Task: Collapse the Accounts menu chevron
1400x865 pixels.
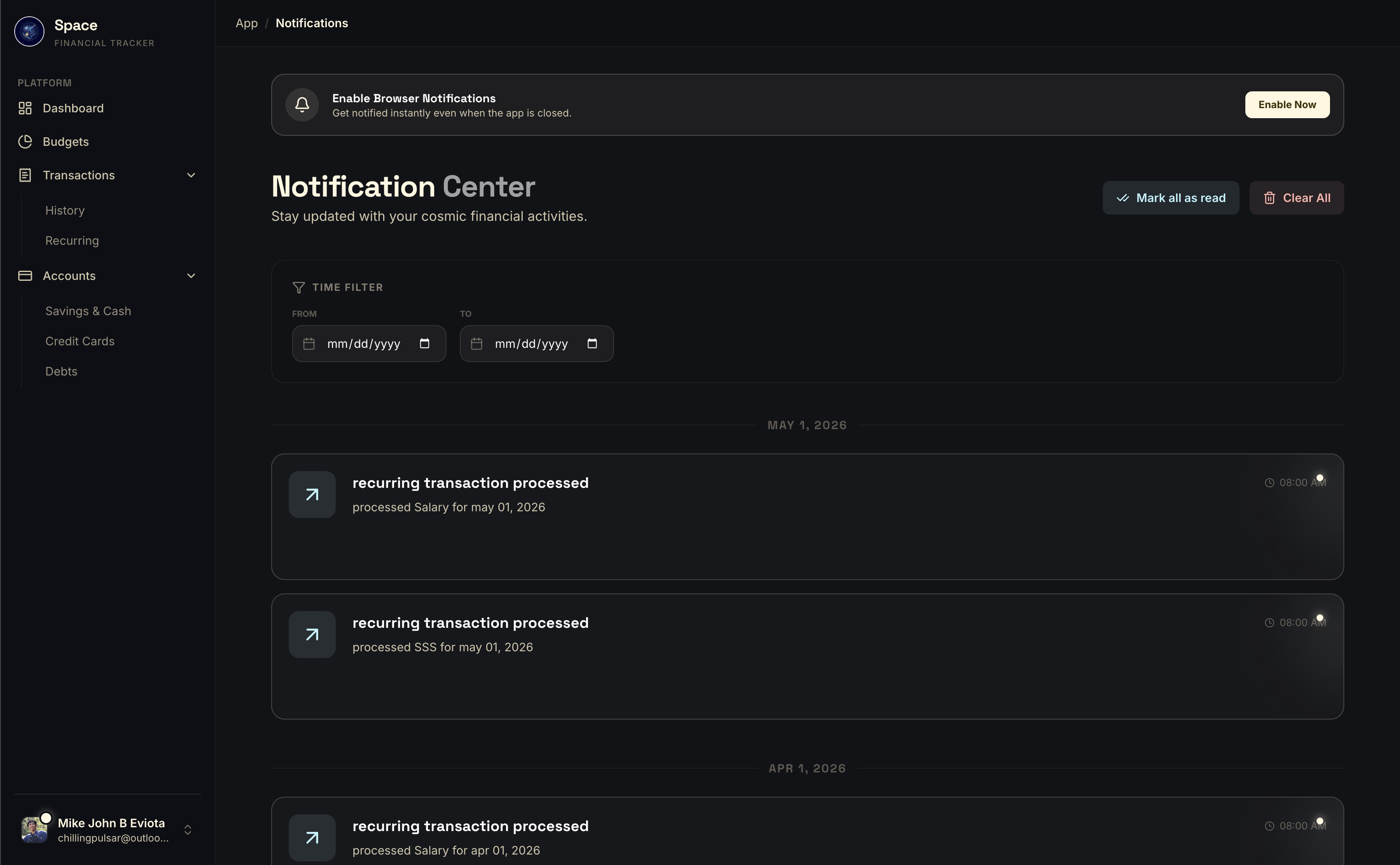Action: (x=191, y=276)
